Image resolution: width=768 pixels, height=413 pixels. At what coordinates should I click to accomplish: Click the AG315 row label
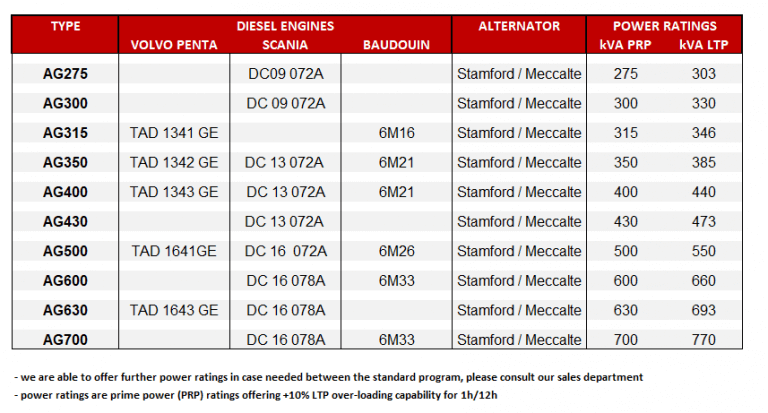click(65, 133)
